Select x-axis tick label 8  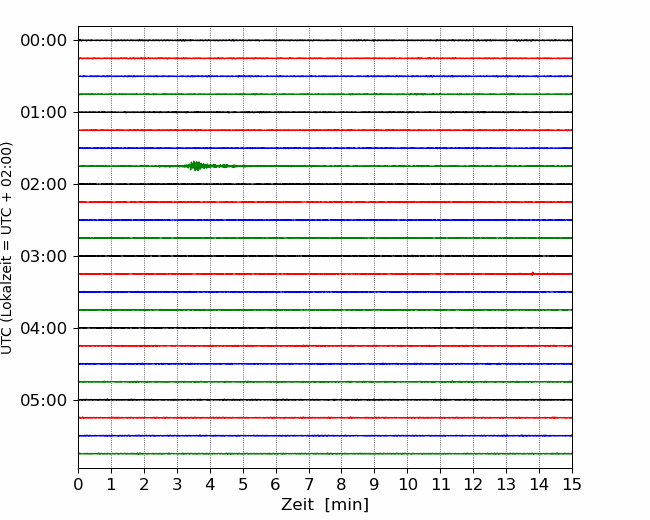point(342,484)
